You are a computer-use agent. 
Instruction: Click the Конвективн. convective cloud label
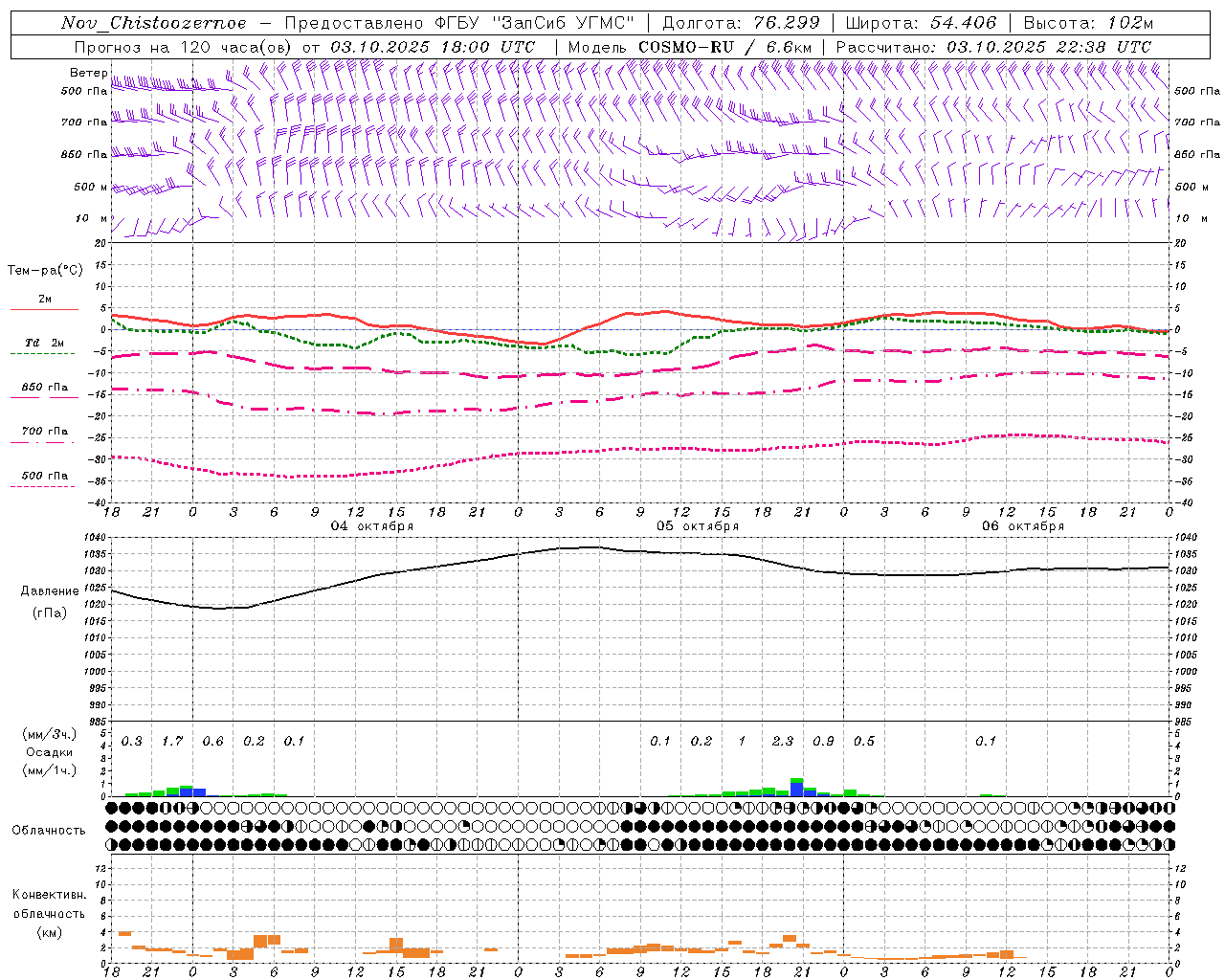(x=49, y=895)
